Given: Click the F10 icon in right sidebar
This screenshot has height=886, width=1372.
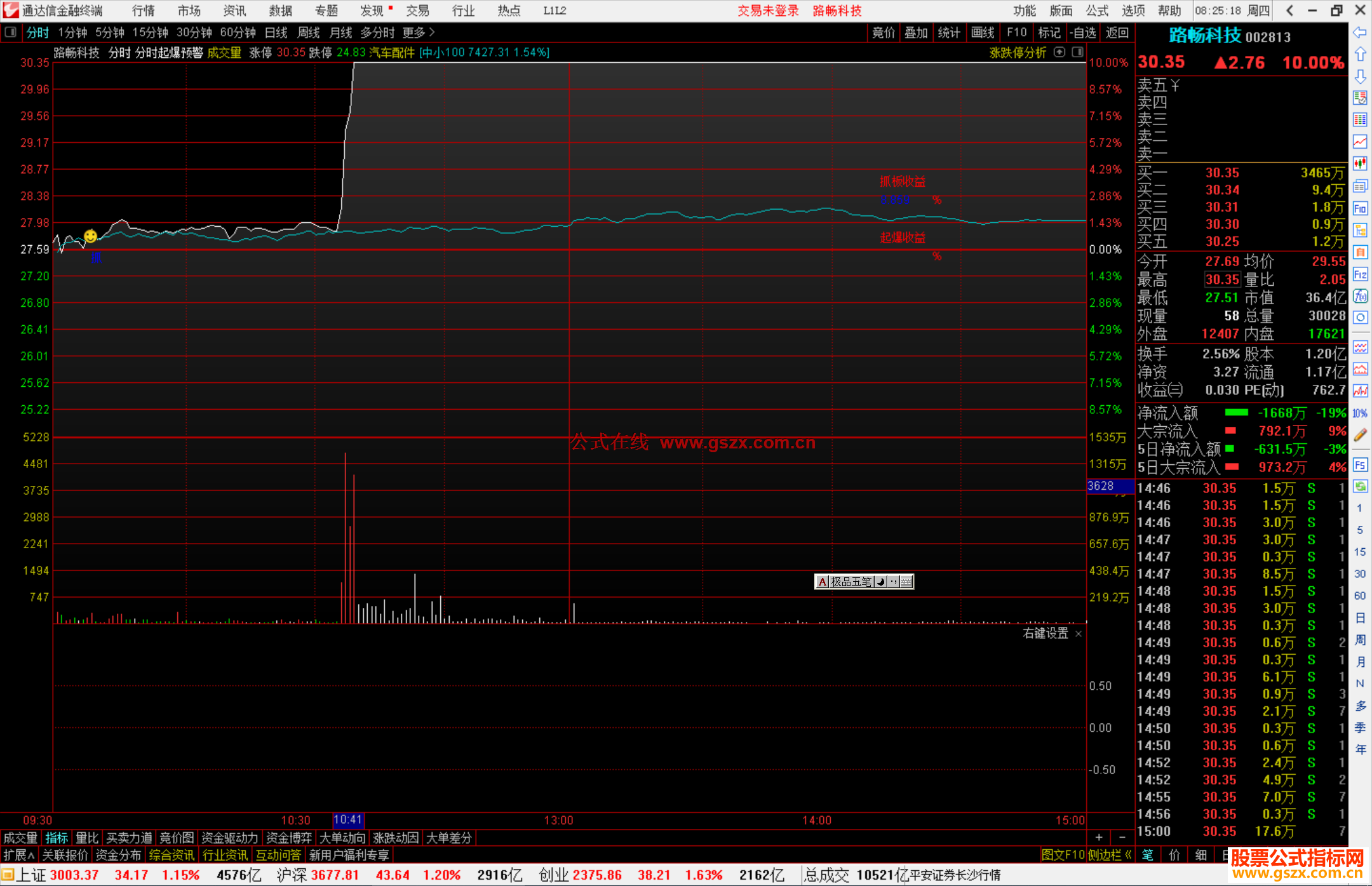Looking at the screenshot, I should (x=1360, y=208).
